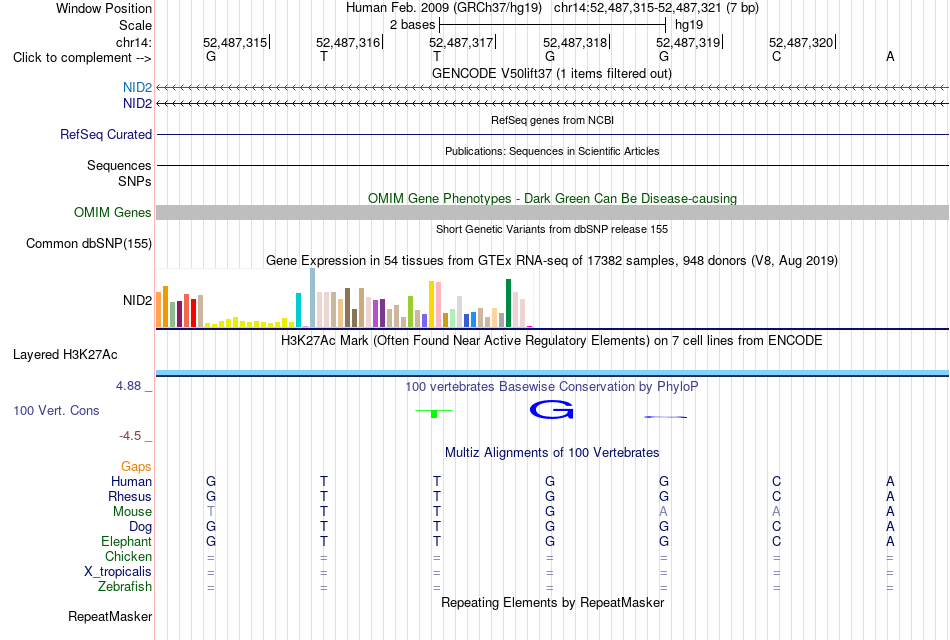950x640 pixels.
Task: Click Multiz Alignments of 100 Vertebrates title
Action: pyautogui.click(x=552, y=452)
